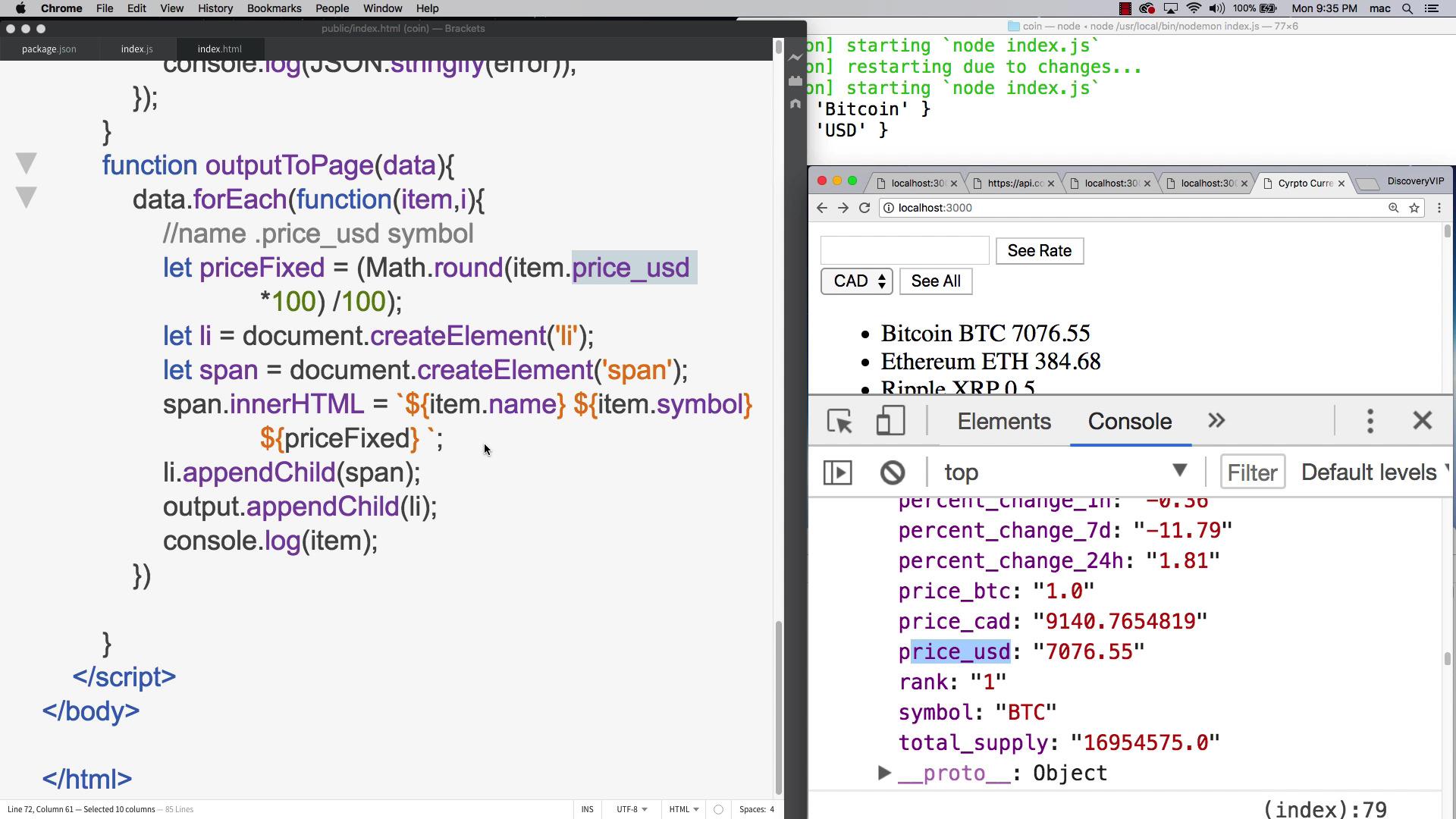This screenshot has height=819, width=1456.
Task: Open DevTools three-dot customize menu
Action: (1370, 421)
